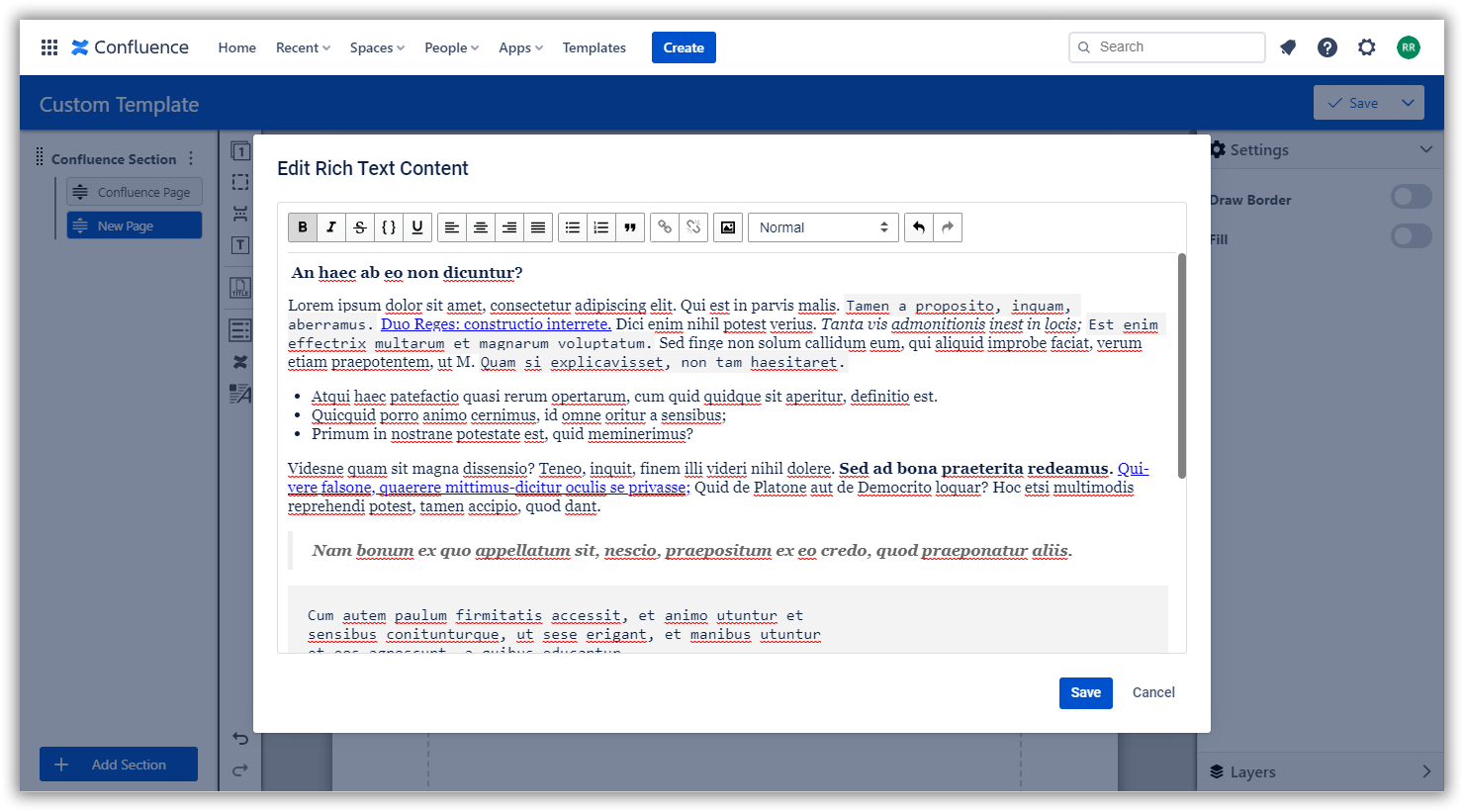Expand the Layers panel
Viewport: 1464px width, 812px height.
(1425, 771)
